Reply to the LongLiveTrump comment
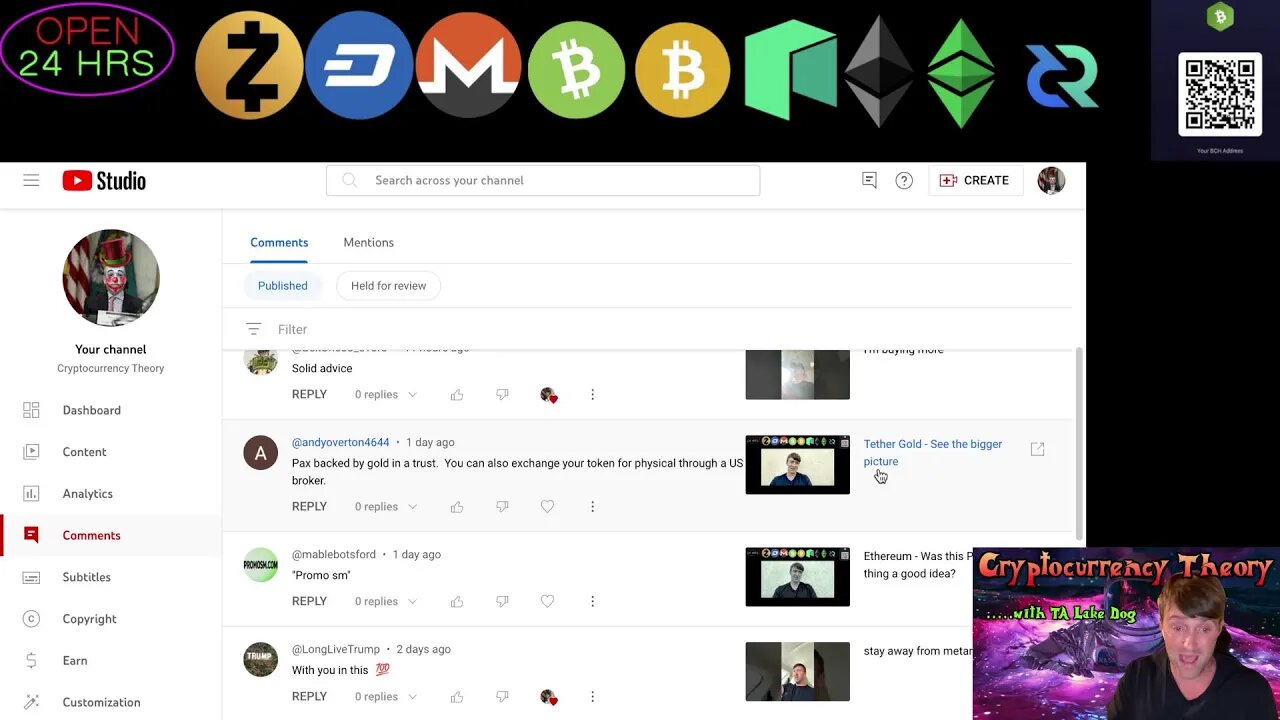Viewport: 1280px width, 720px height. pyautogui.click(x=309, y=696)
